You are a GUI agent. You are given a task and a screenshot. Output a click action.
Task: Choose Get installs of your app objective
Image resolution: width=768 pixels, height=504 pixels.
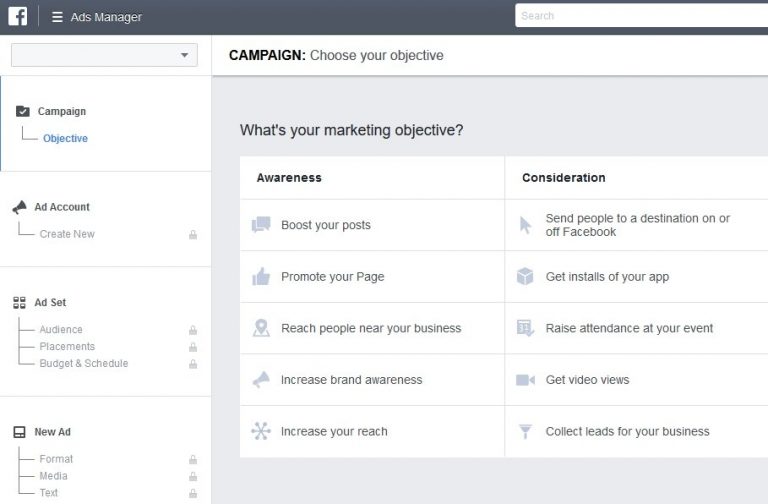pos(636,276)
